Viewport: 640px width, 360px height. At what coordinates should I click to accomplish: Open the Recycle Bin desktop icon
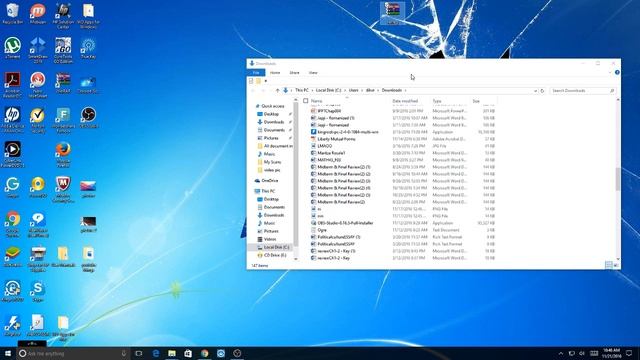(x=13, y=13)
